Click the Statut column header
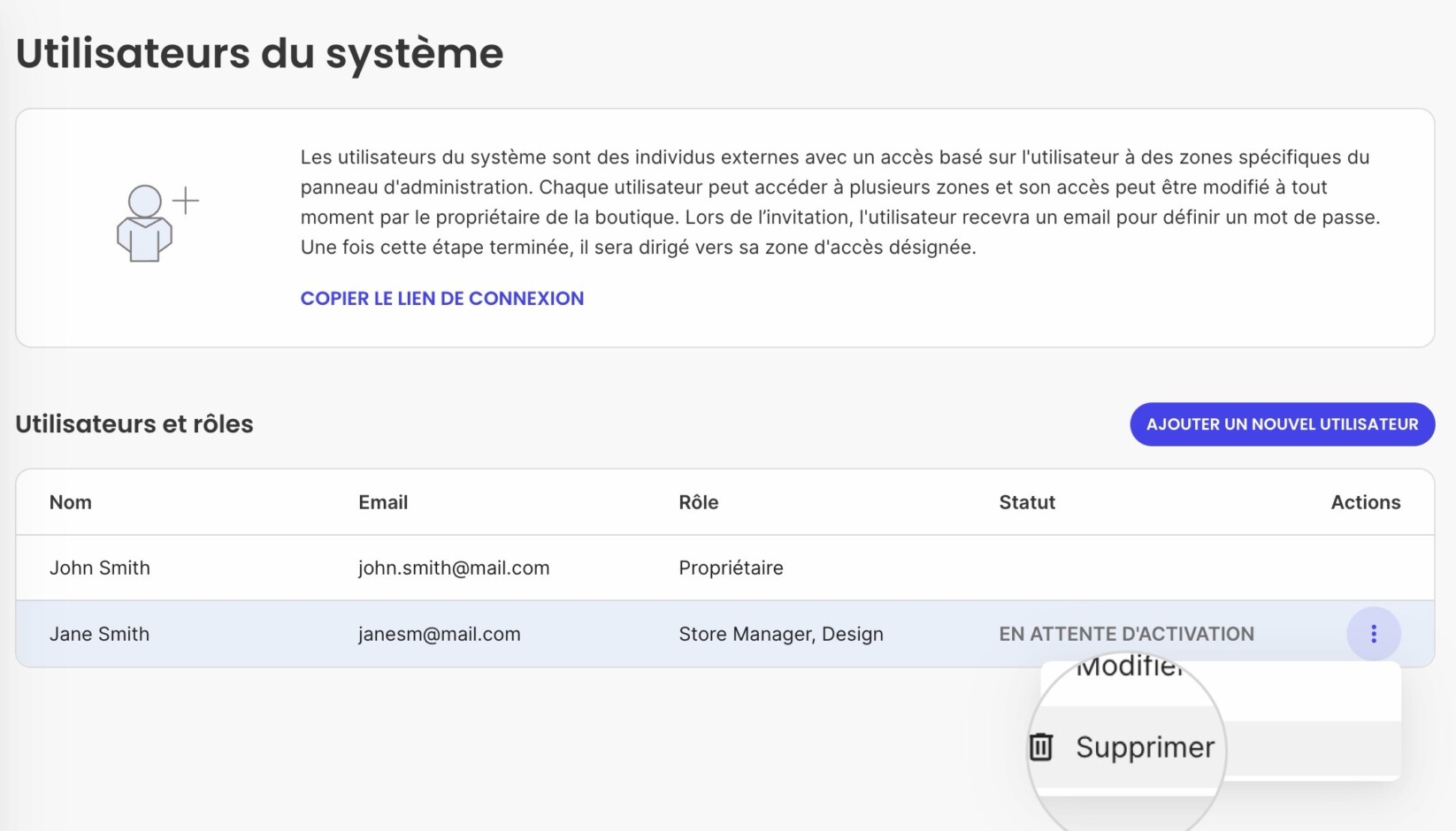 (1027, 502)
